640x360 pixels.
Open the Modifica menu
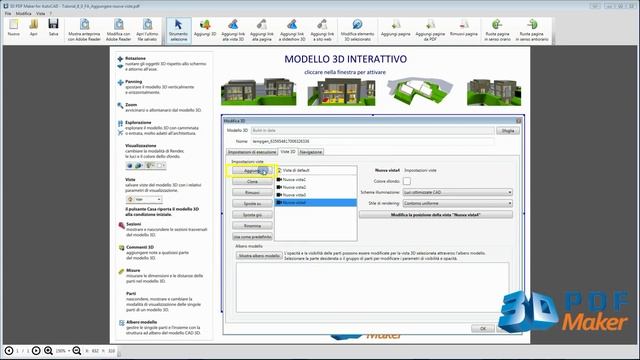[24, 13]
